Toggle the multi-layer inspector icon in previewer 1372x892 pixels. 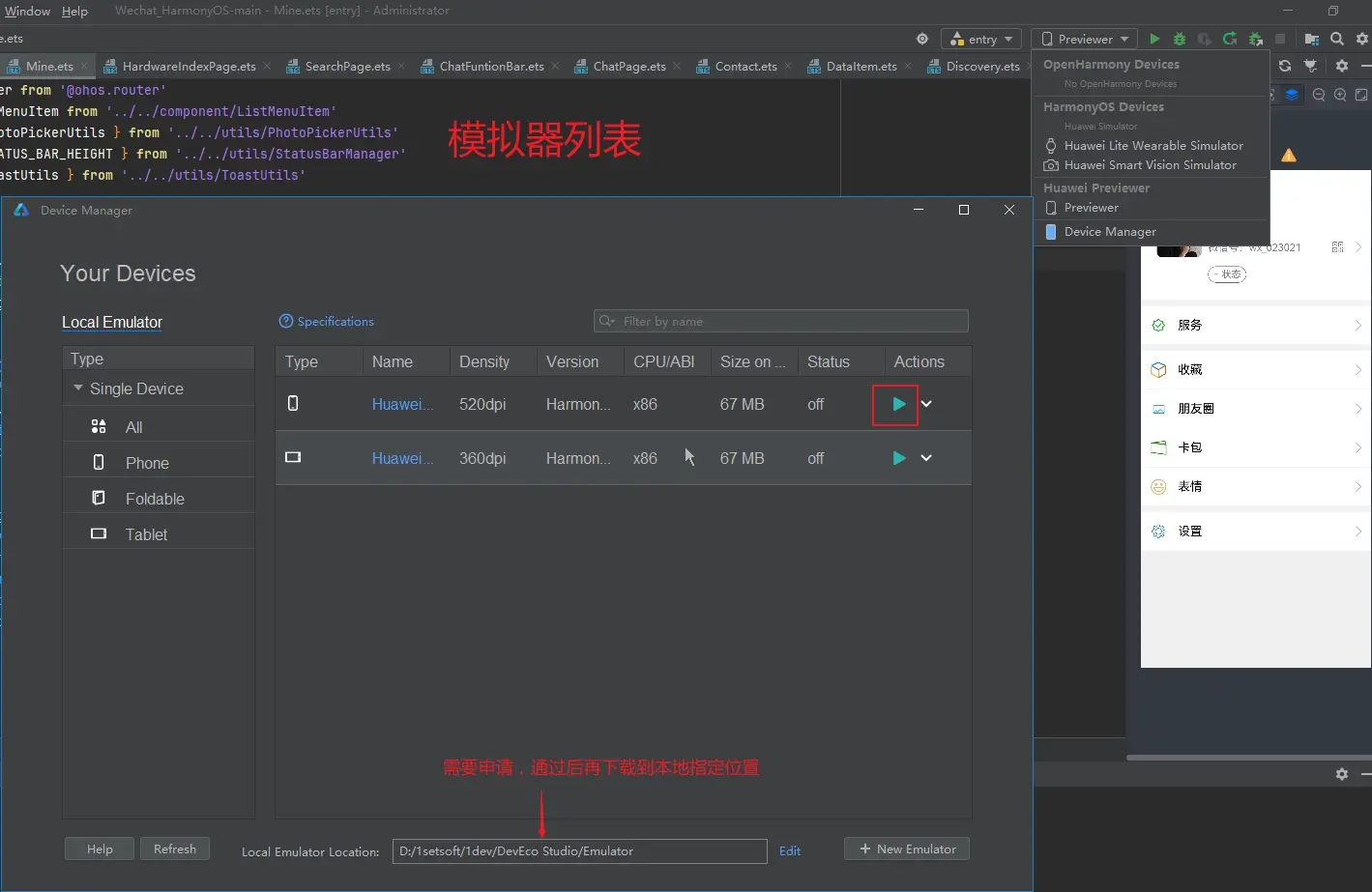pyautogui.click(x=1292, y=95)
